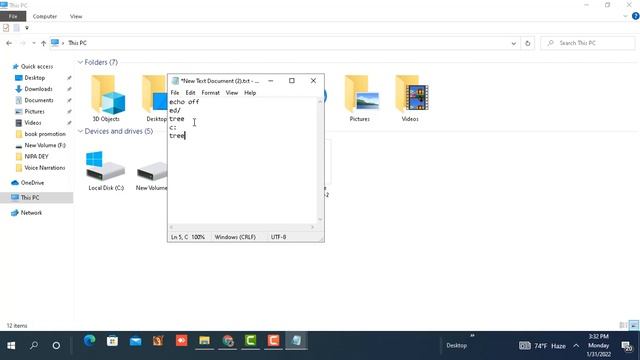Go up one folder level

coord(43,43)
